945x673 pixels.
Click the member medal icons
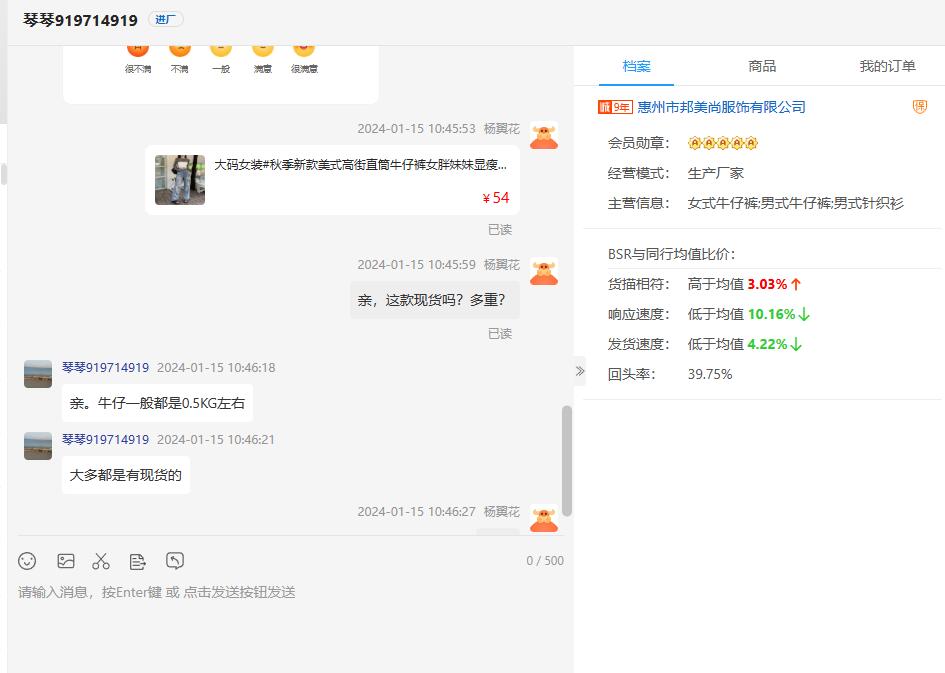[x=723, y=143]
